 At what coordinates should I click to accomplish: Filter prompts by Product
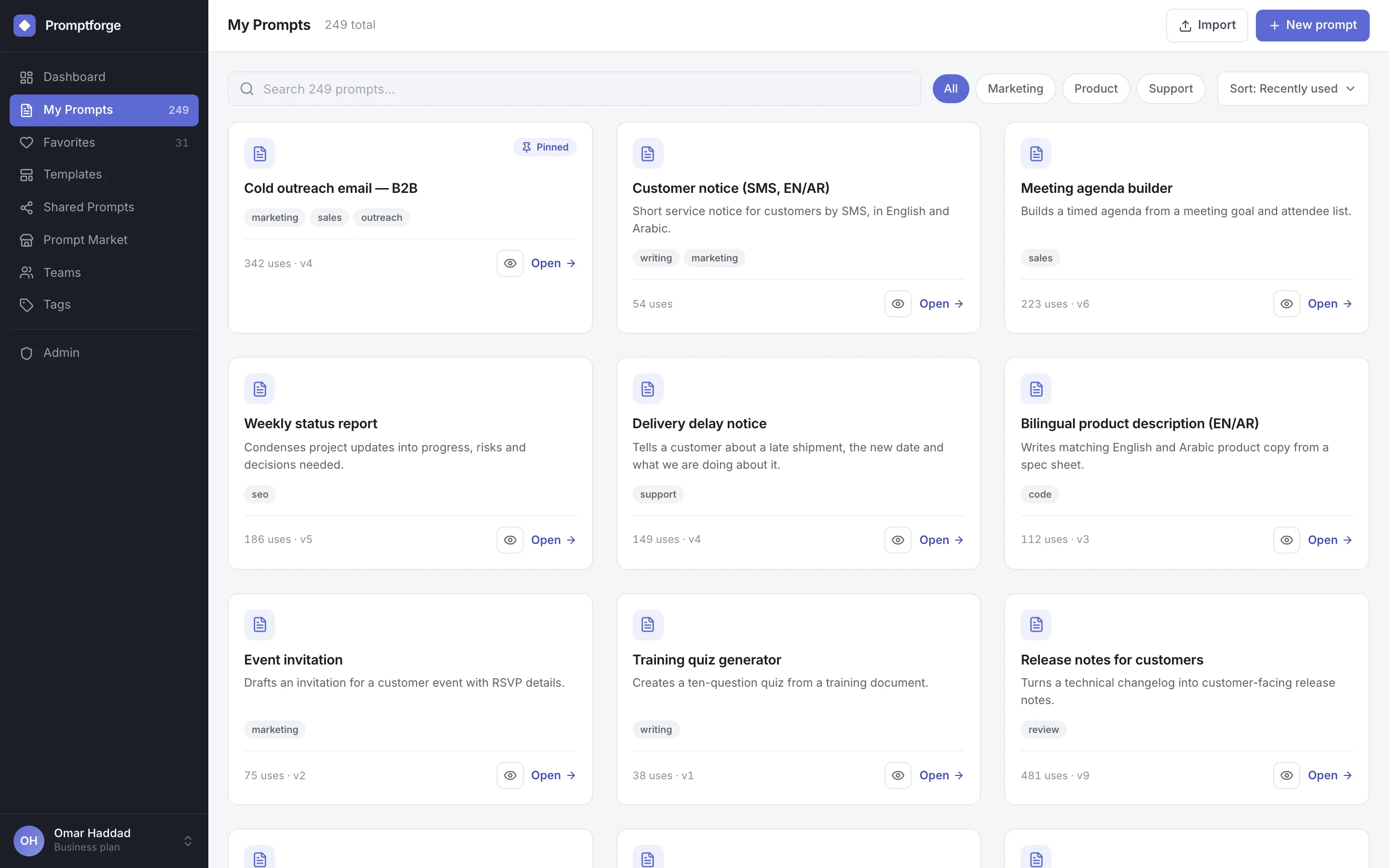tap(1095, 89)
